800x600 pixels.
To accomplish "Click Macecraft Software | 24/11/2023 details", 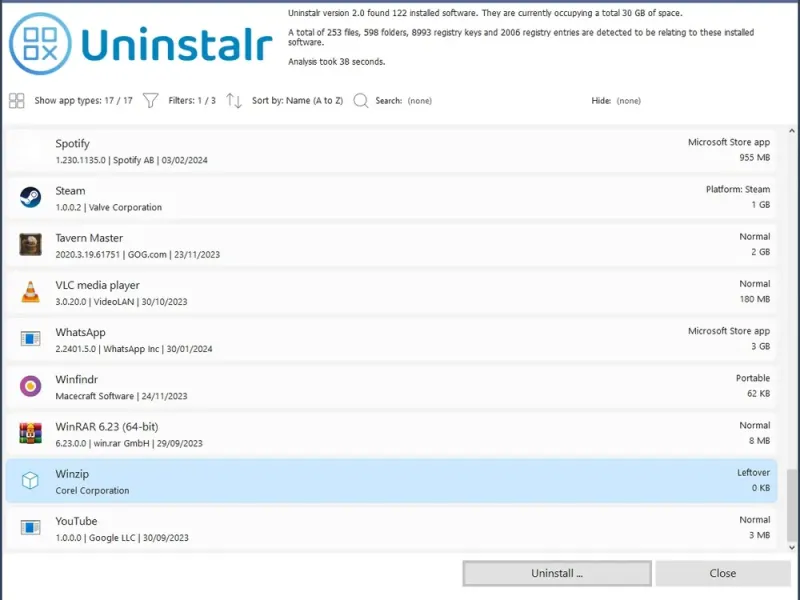I will [121, 396].
